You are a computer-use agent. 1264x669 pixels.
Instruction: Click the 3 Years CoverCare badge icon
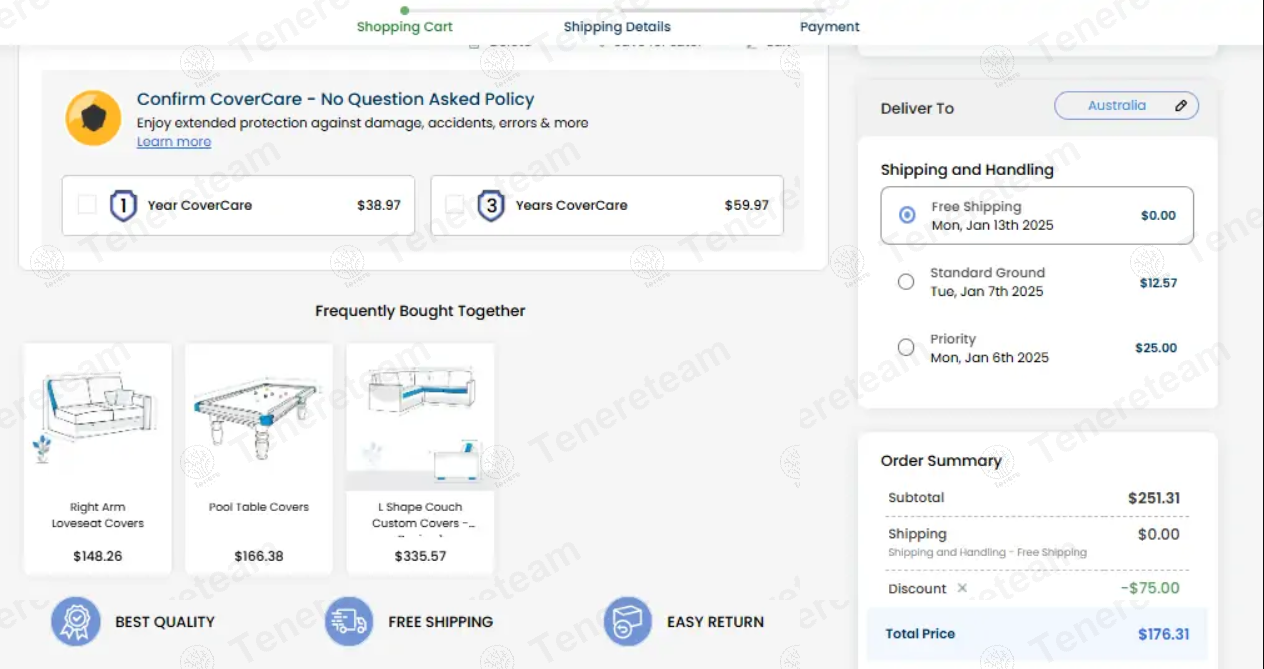pos(490,206)
